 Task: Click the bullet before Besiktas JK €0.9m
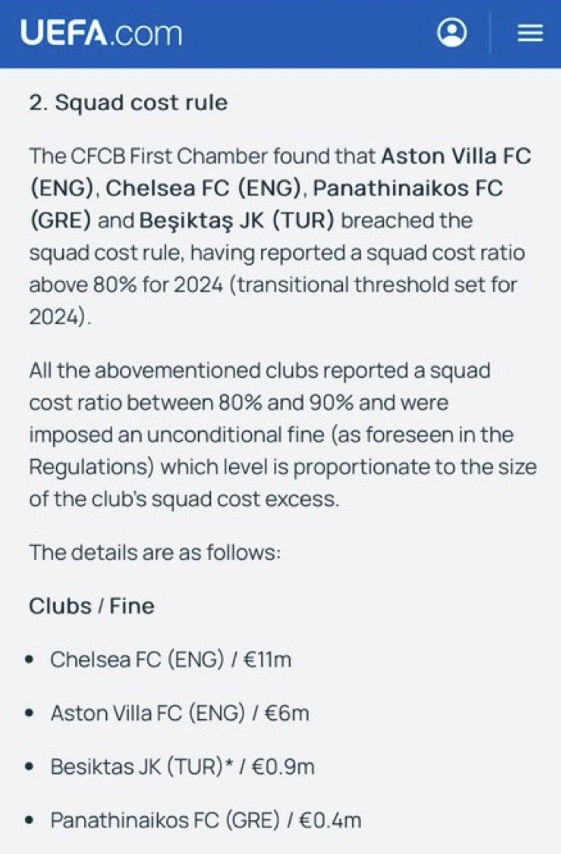pos(29,767)
